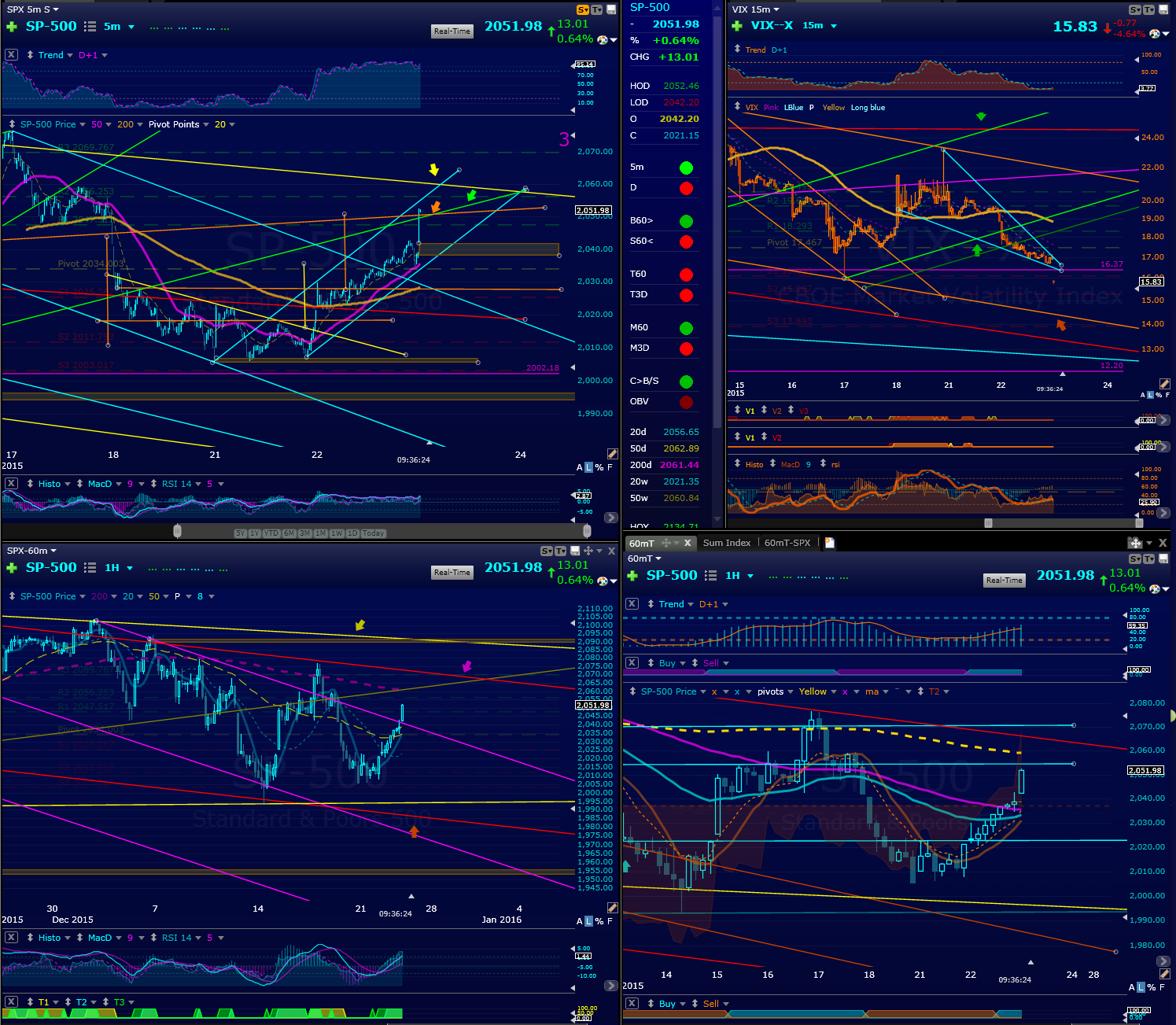Image resolution: width=1176 pixels, height=1025 pixels.
Task: Remove Trend pane with X box in 5m chart
Action: 11,55
